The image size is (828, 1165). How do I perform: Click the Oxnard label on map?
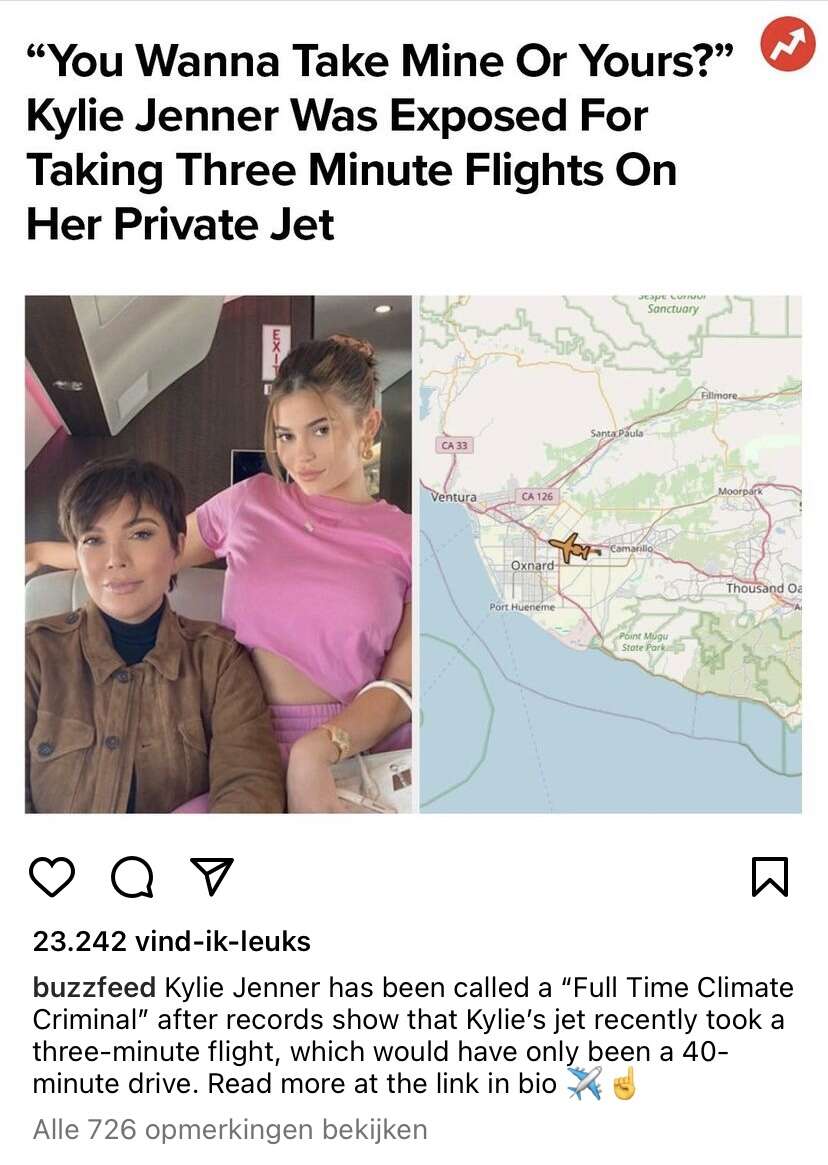532,565
